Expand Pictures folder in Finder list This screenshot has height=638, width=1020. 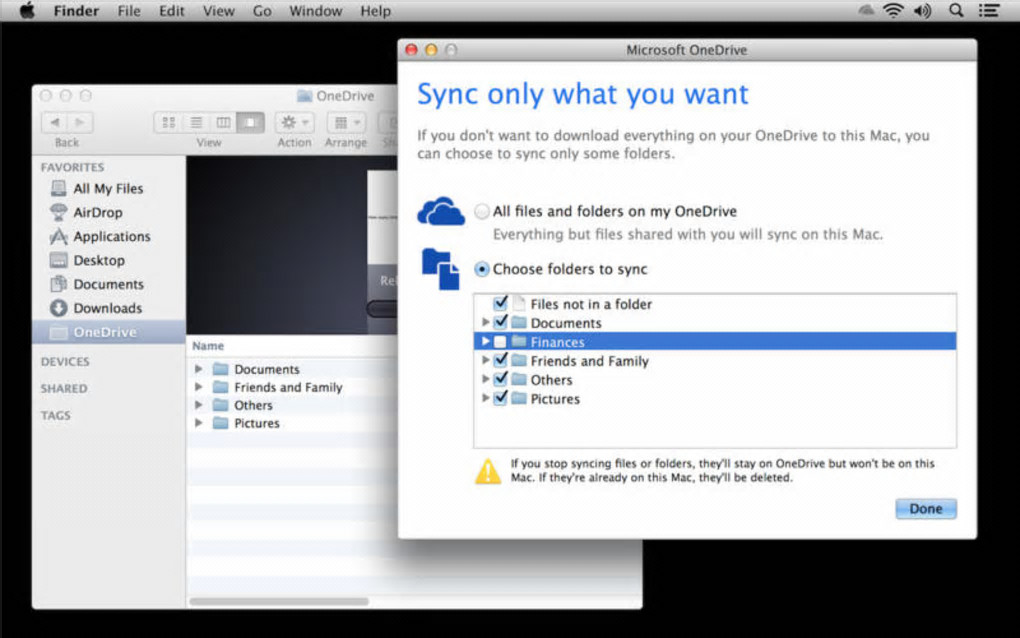coord(199,423)
